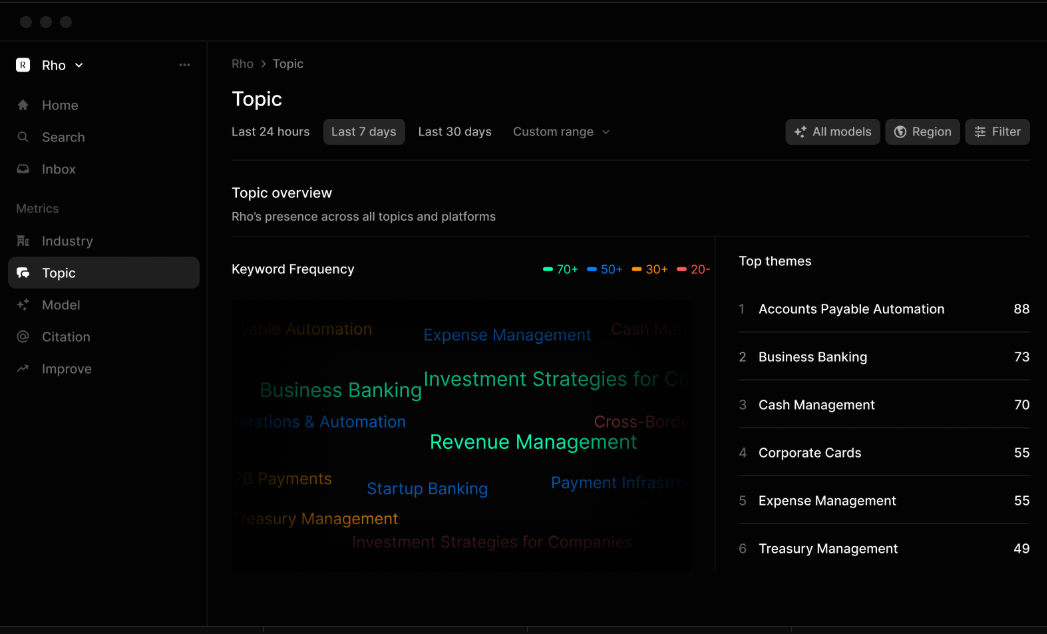Open the Model metrics page
The width and height of the screenshot is (1047, 634).
pos(103,305)
